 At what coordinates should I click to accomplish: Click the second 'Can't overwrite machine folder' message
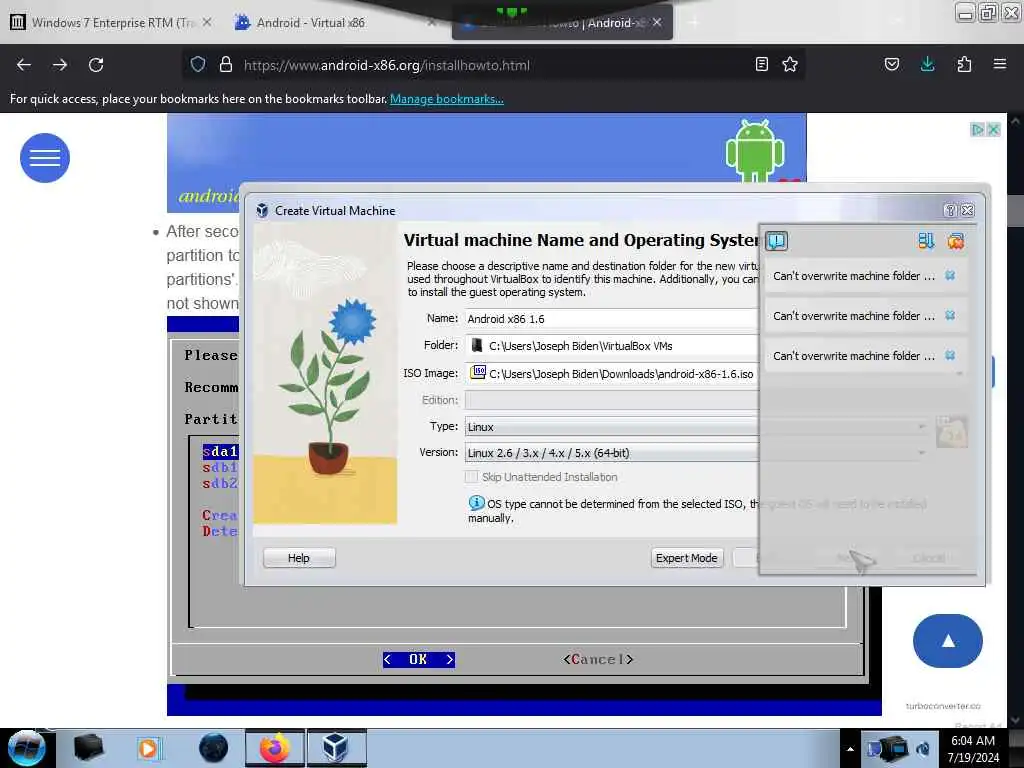click(x=854, y=315)
